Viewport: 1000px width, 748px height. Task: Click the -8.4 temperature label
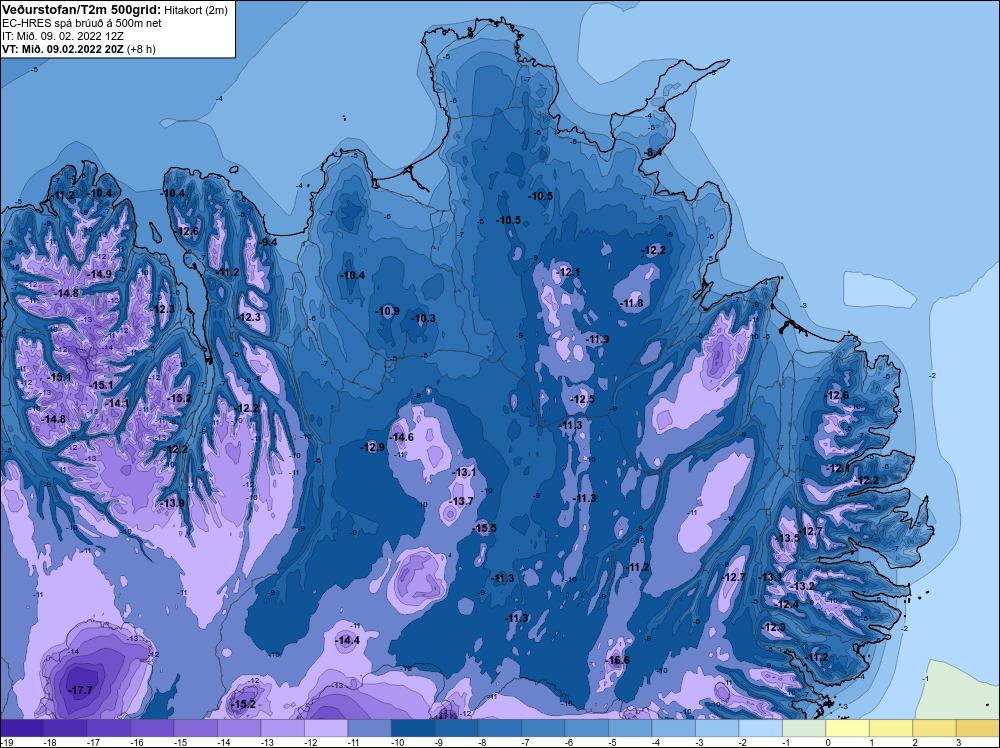point(652,153)
